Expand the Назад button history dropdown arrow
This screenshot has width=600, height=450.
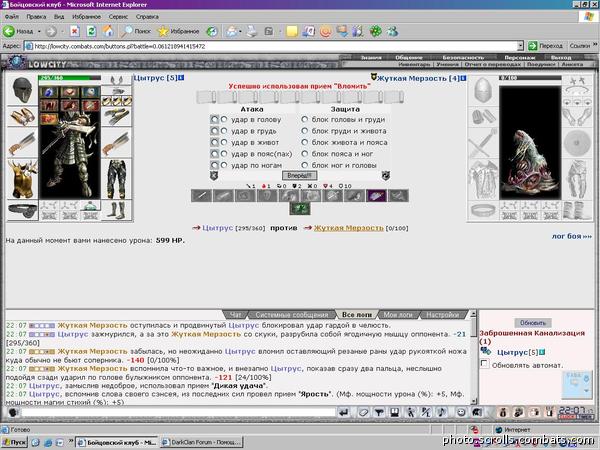[39, 31]
